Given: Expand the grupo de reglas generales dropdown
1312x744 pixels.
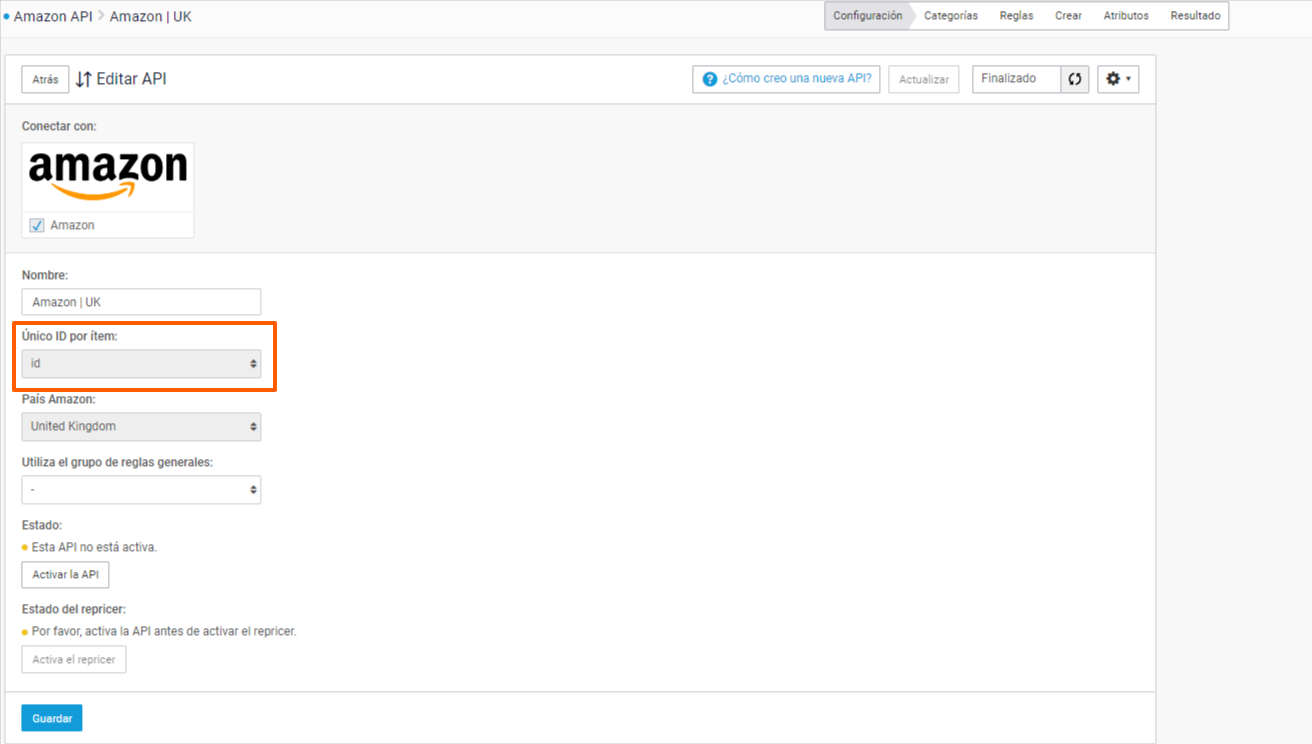Looking at the screenshot, I should coord(141,490).
